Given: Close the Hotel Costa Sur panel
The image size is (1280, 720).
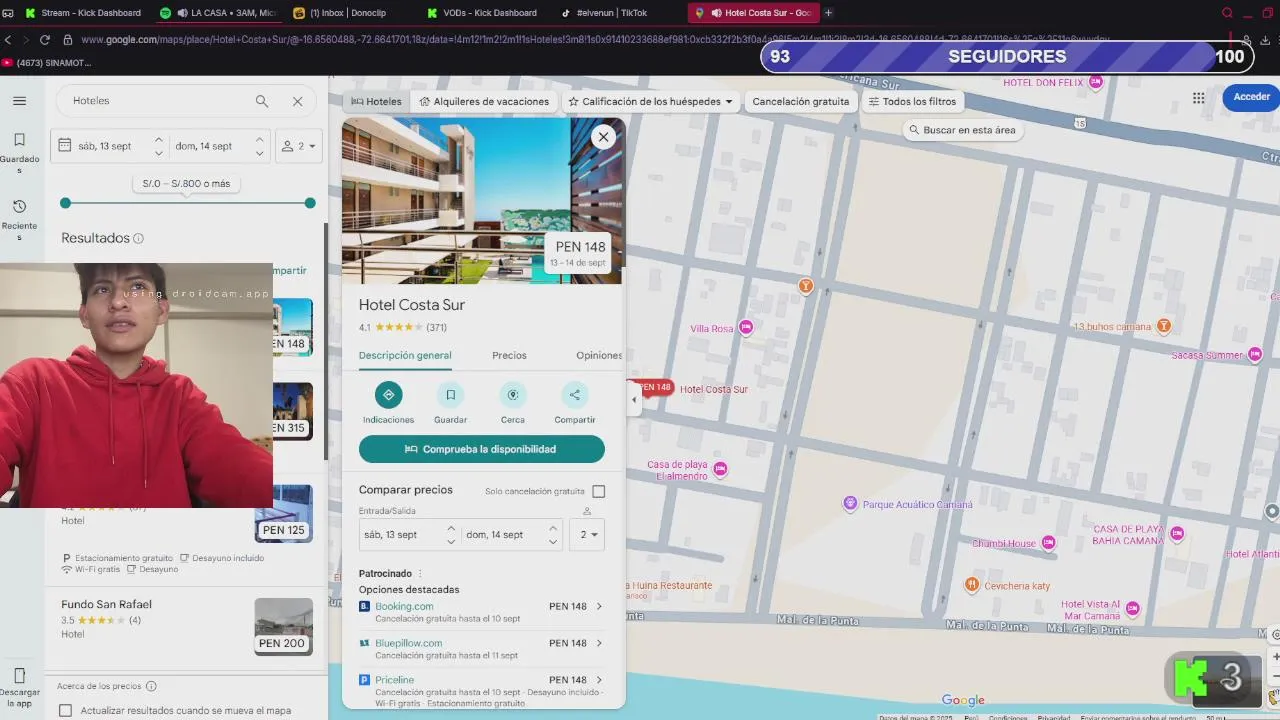Looking at the screenshot, I should point(603,137).
